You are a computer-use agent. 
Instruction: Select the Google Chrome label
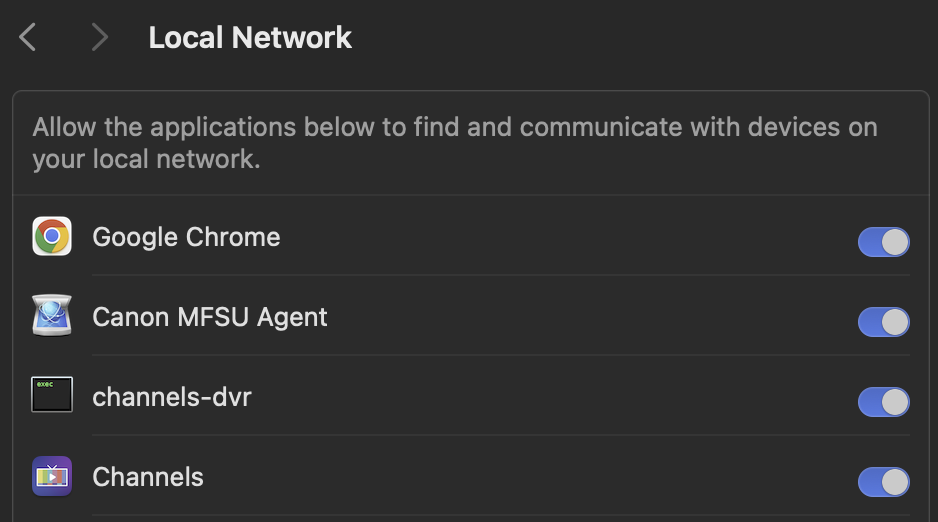186,237
